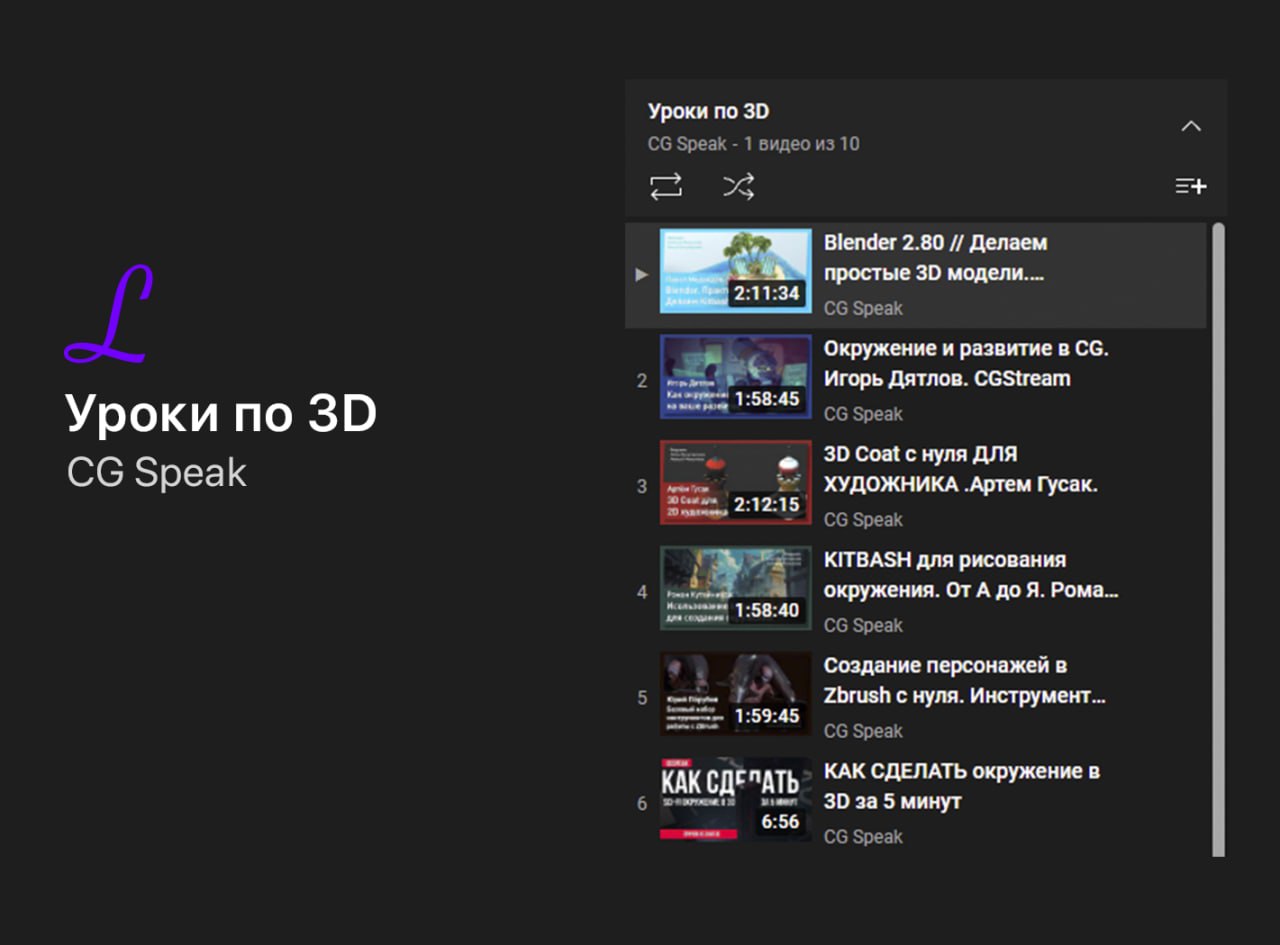
Task: Click the large heading 'Уроки по 3D' at left
Action: 221,414
